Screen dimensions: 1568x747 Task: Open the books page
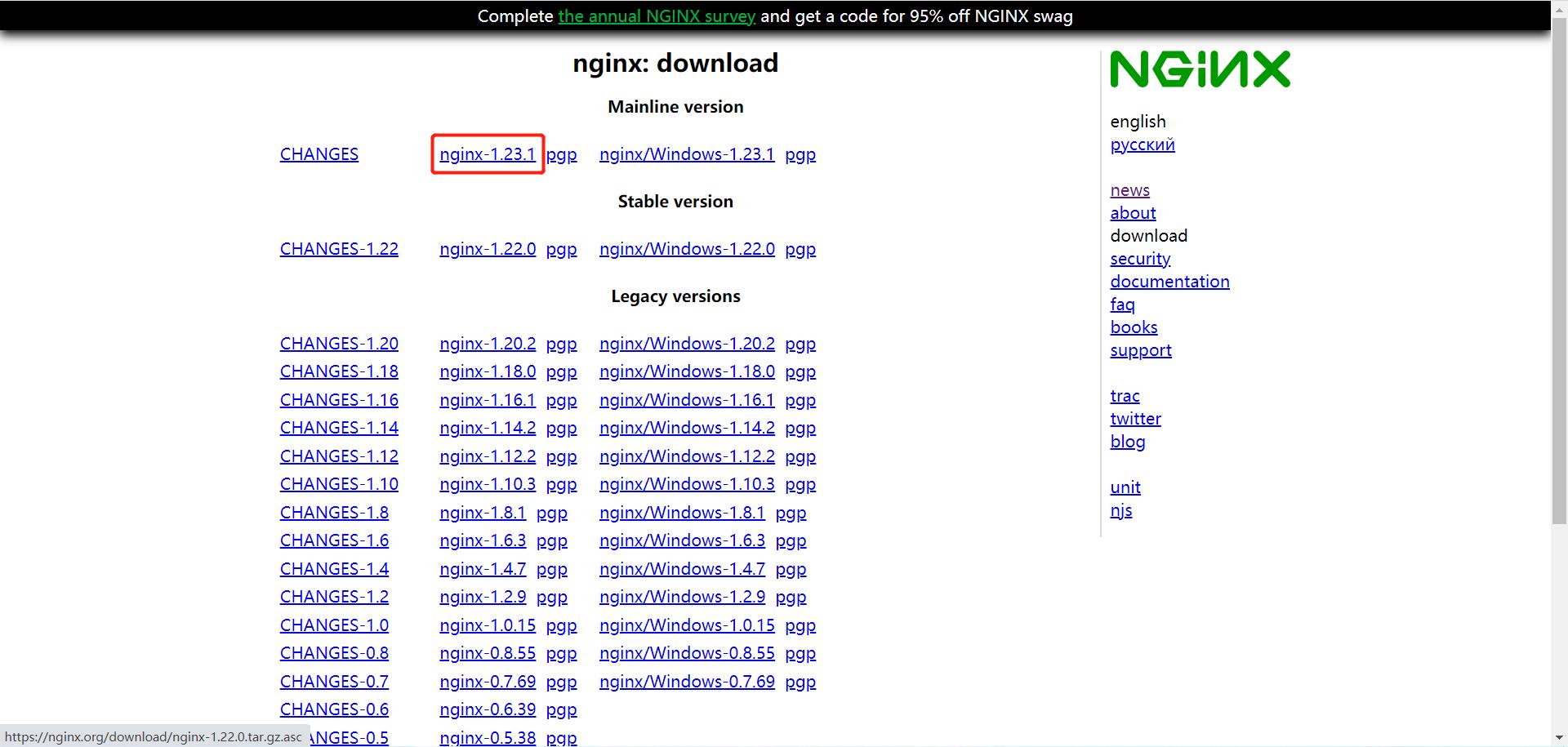1134,327
